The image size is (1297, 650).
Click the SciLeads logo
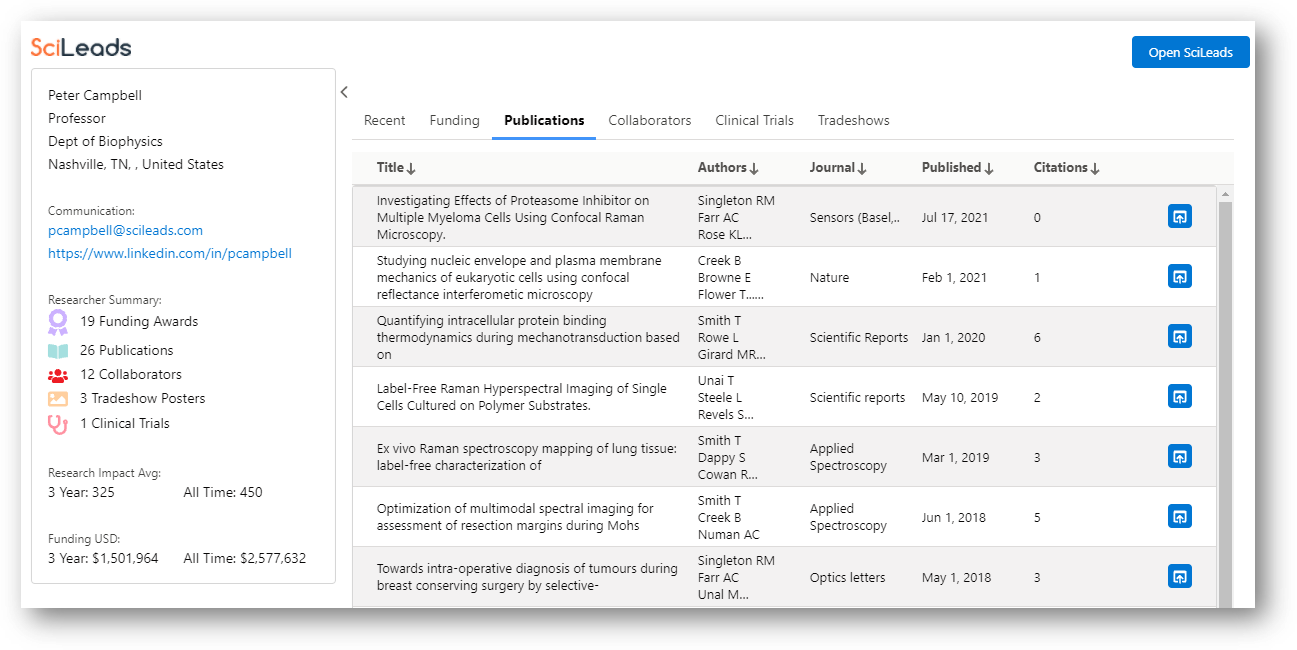(81, 48)
